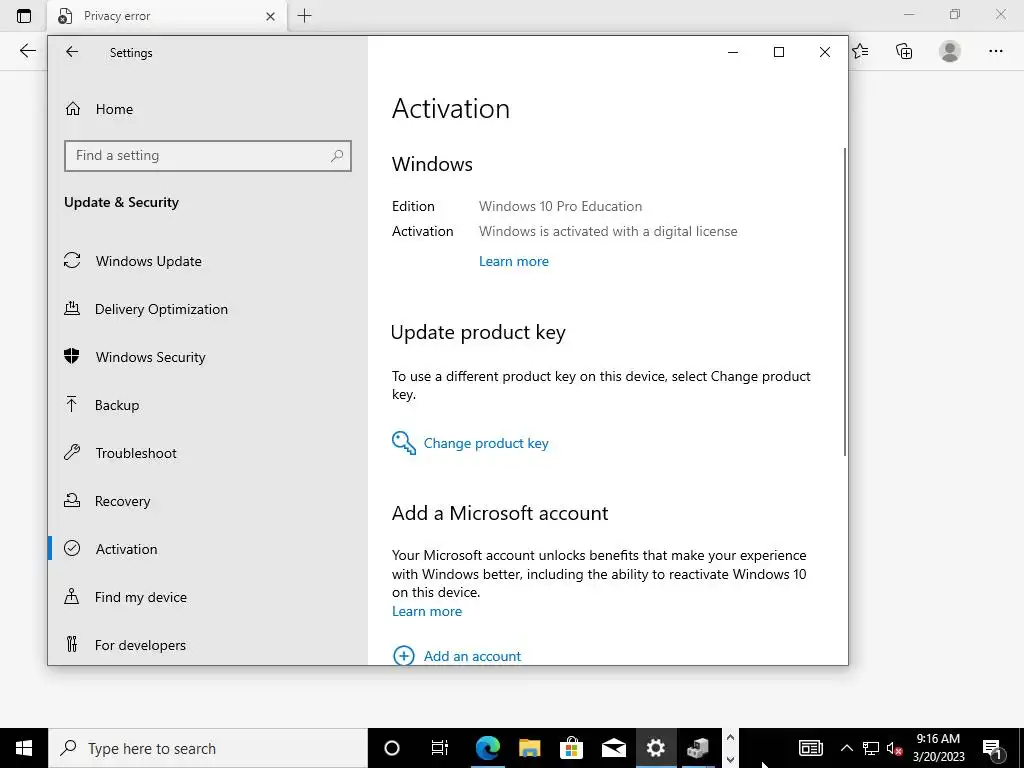Open Edge tab actions menu icon
This screenshot has width=1024, height=768.
24,16
